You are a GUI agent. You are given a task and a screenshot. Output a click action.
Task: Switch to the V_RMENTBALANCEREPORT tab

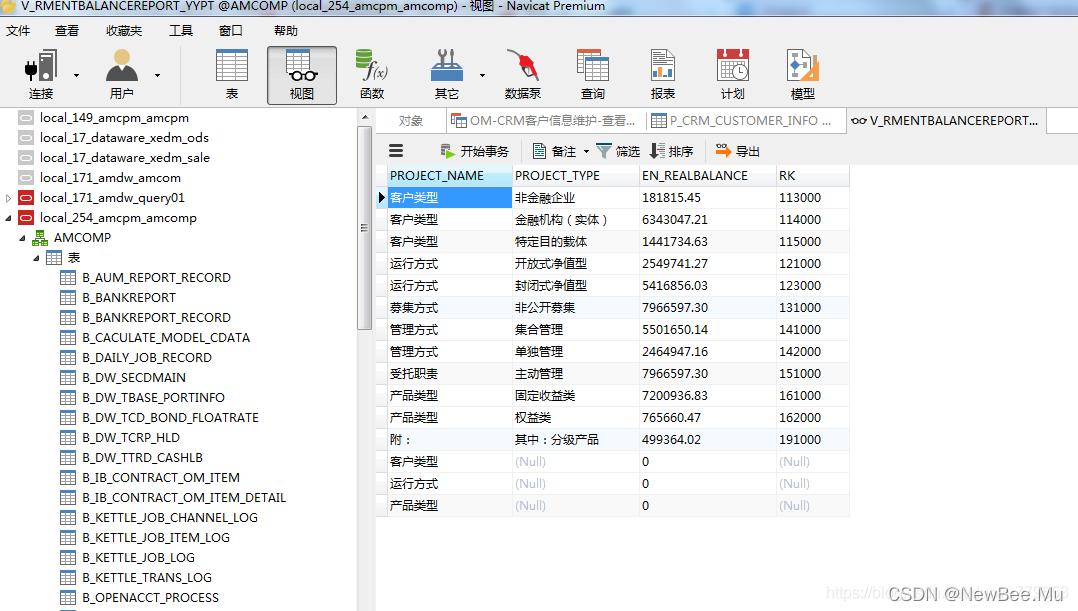(946, 120)
